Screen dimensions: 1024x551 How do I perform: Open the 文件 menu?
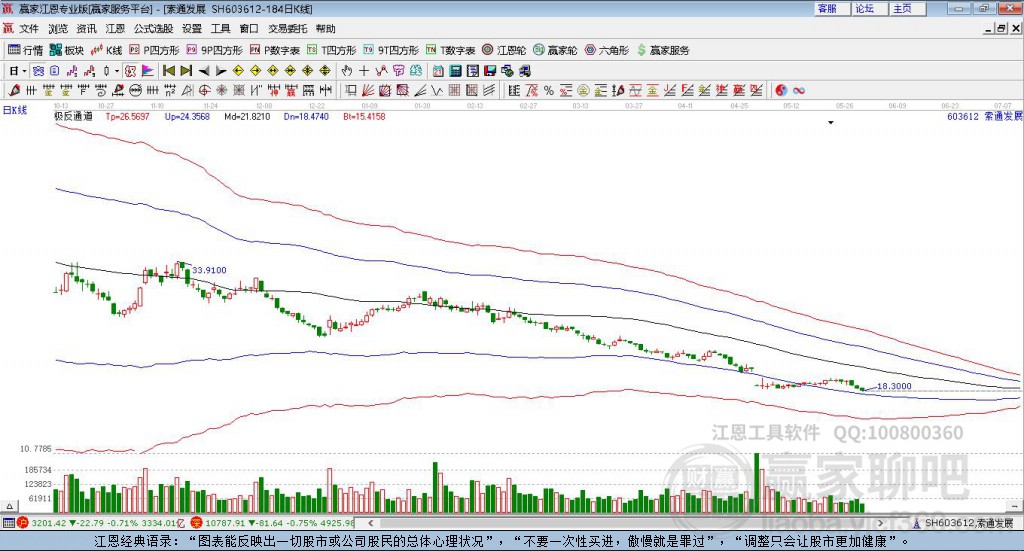[x=29, y=29]
